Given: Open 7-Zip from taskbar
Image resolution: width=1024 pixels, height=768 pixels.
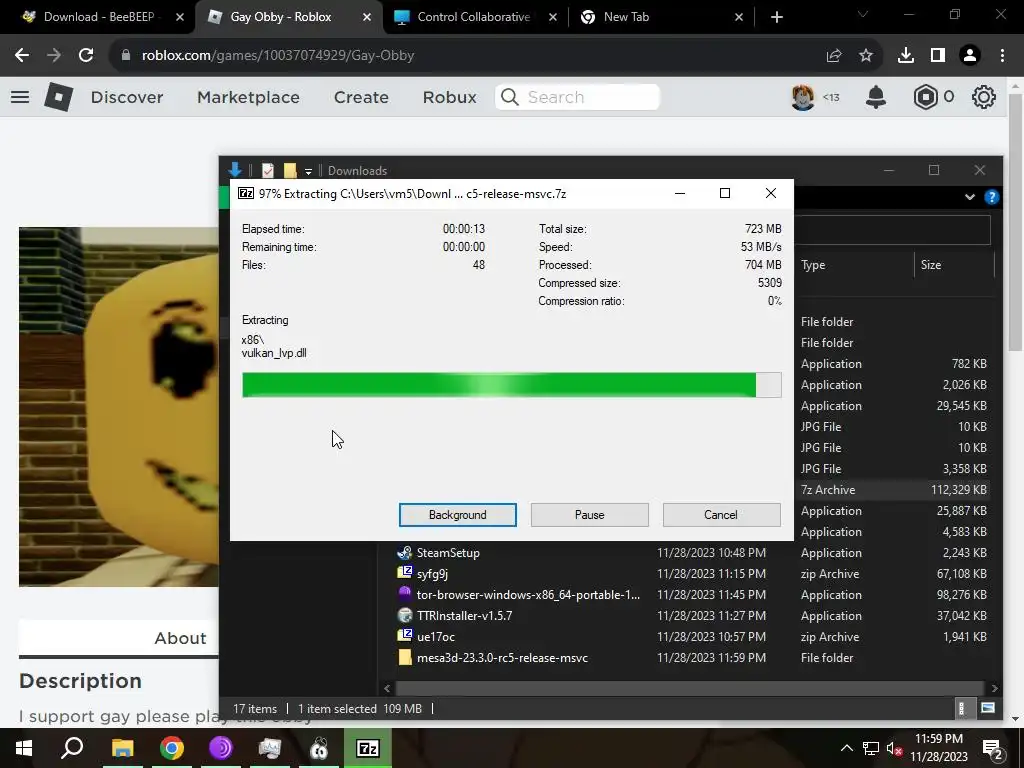Looking at the screenshot, I should click(x=368, y=748).
